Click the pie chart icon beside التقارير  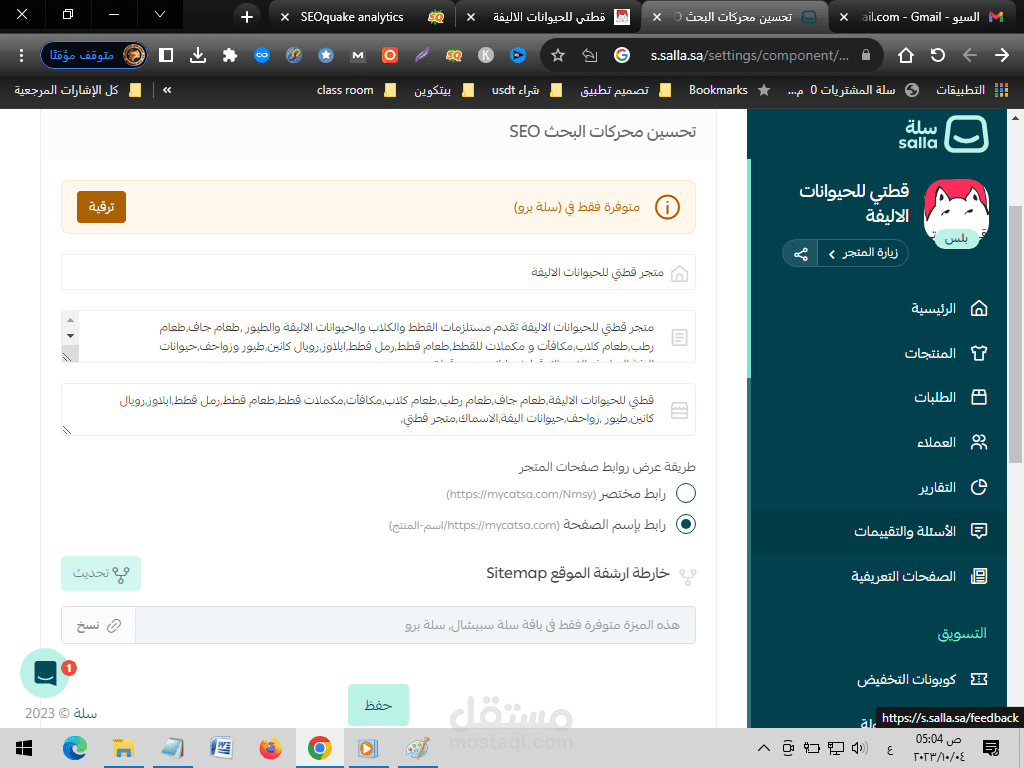(x=979, y=487)
